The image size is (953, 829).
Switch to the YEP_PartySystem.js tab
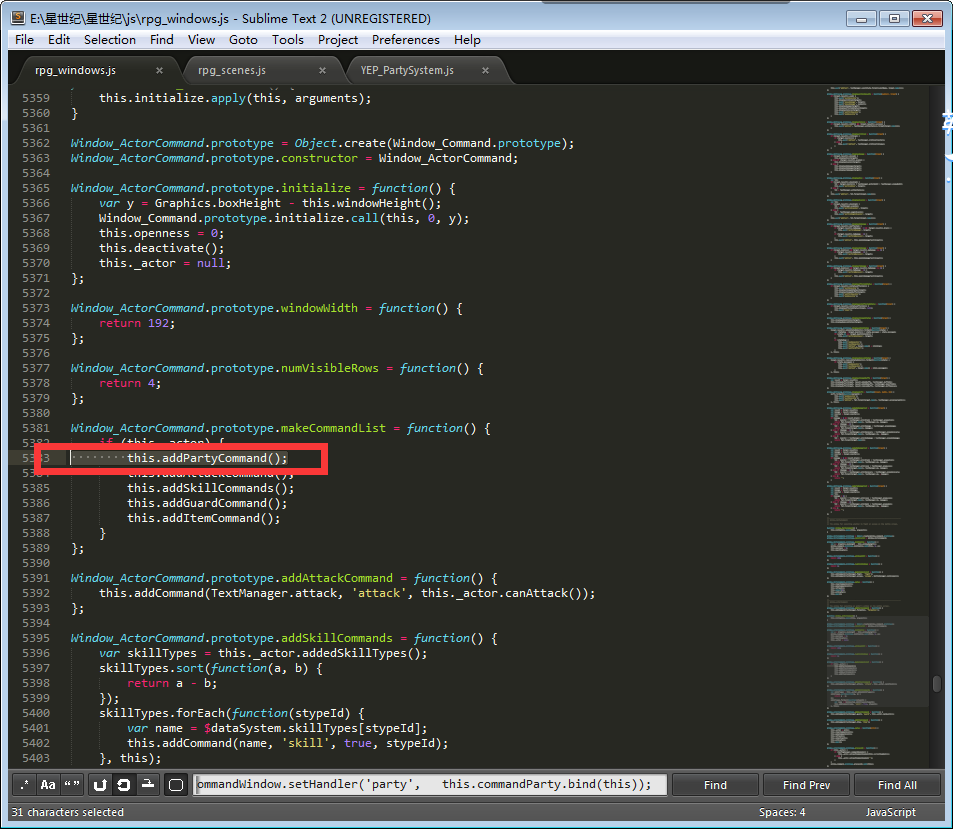tap(407, 71)
